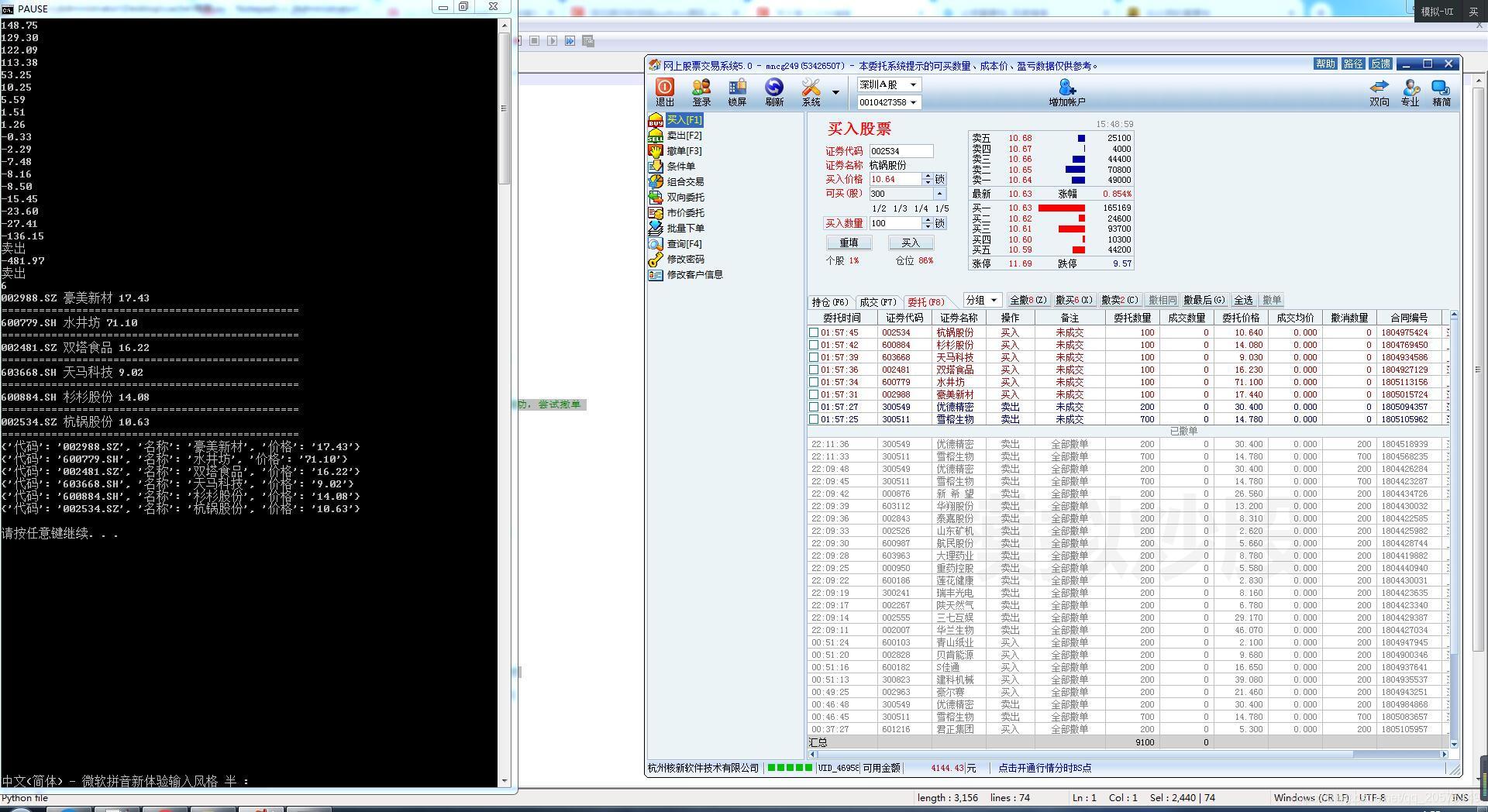The width and height of the screenshot is (1488, 812).
Task: Open 条件单 in the sidebar
Action: (x=681, y=166)
